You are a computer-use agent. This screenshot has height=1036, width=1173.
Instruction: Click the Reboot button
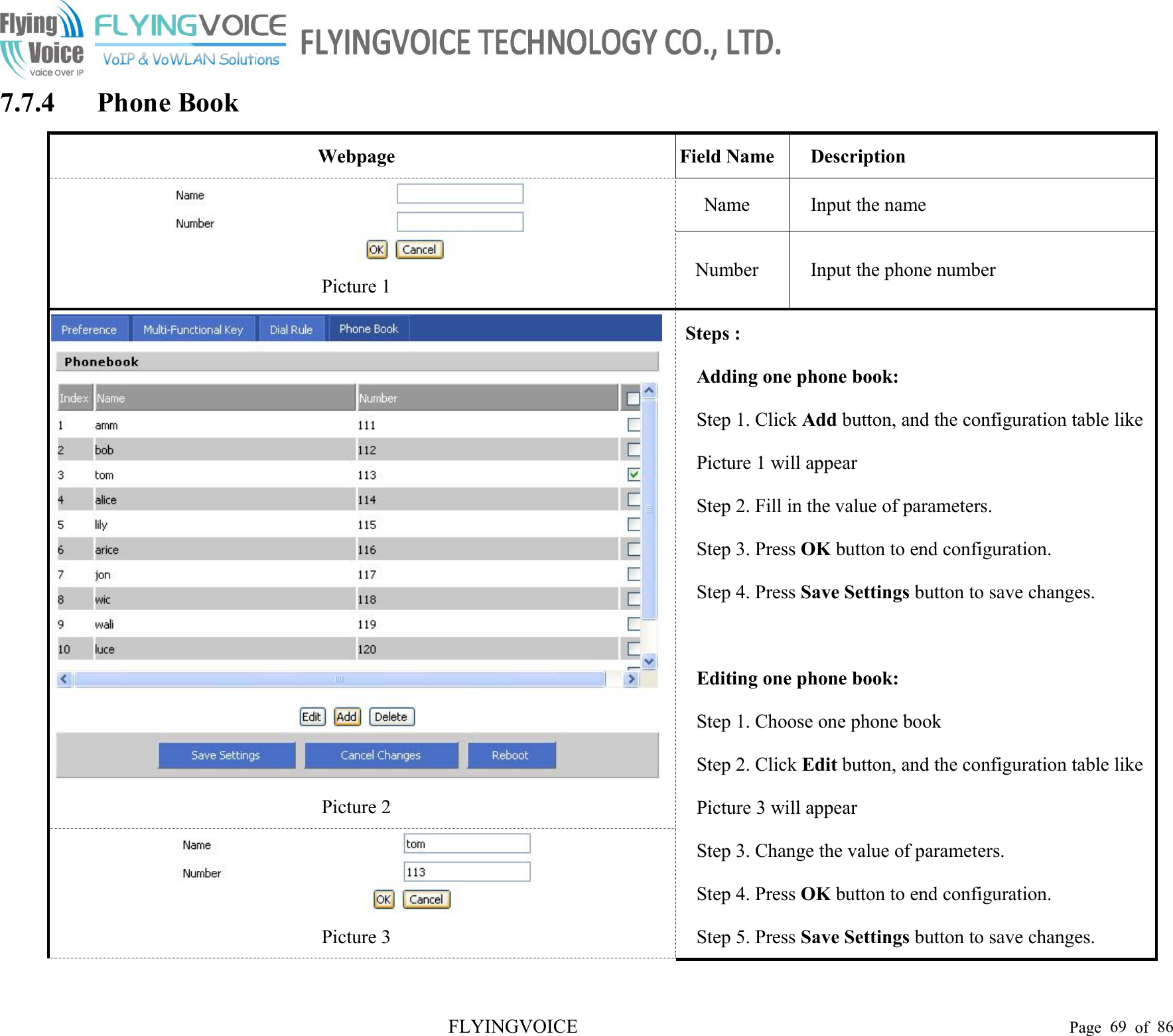click(x=511, y=755)
